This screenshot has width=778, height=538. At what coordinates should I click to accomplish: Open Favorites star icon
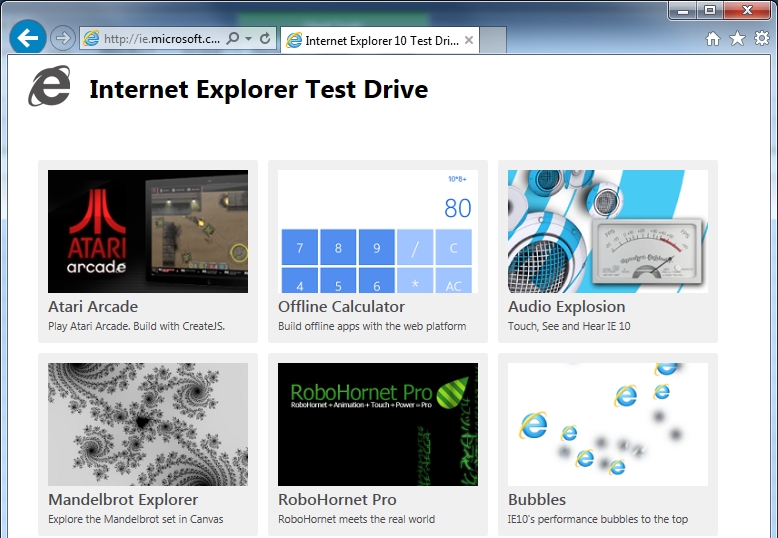(738, 39)
